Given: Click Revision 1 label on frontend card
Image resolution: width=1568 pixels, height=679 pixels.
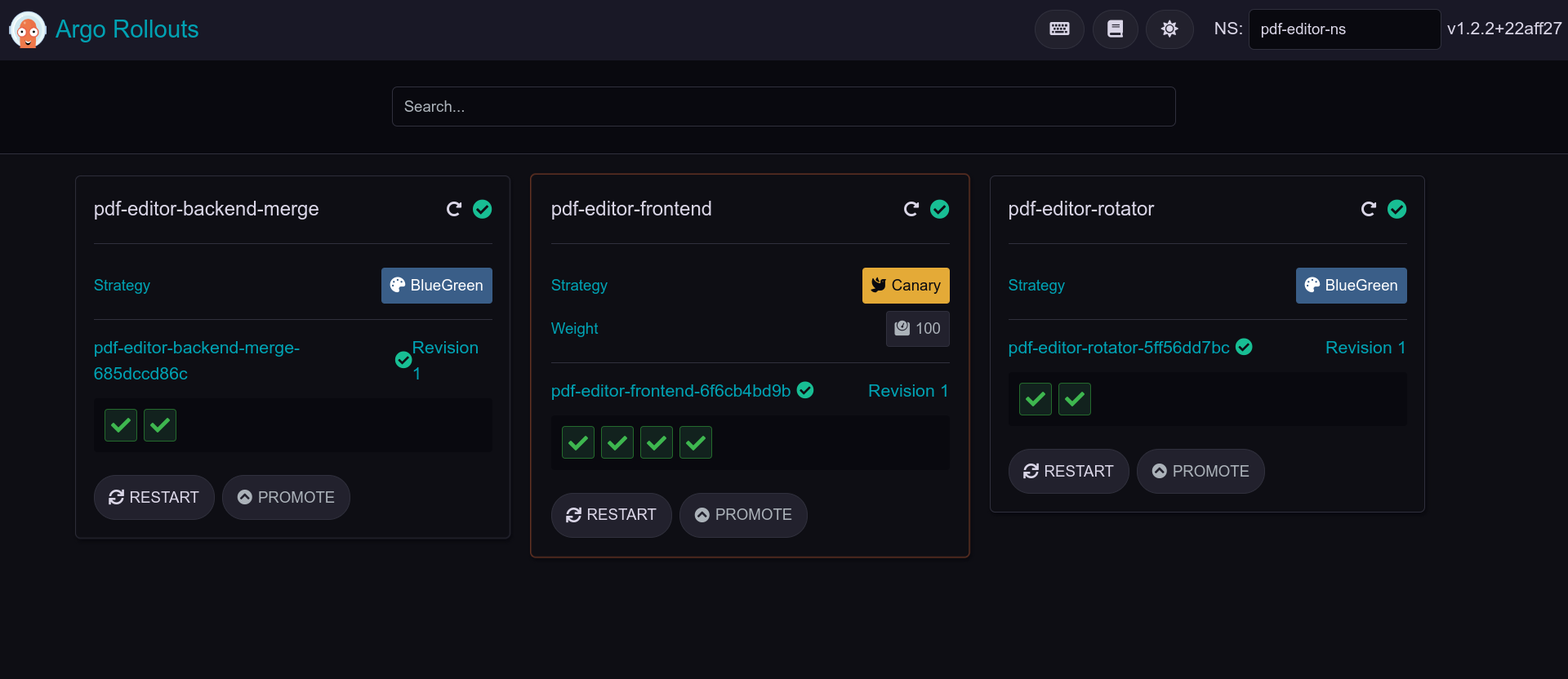Looking at the screenshot, I should [x=908, y=391].
